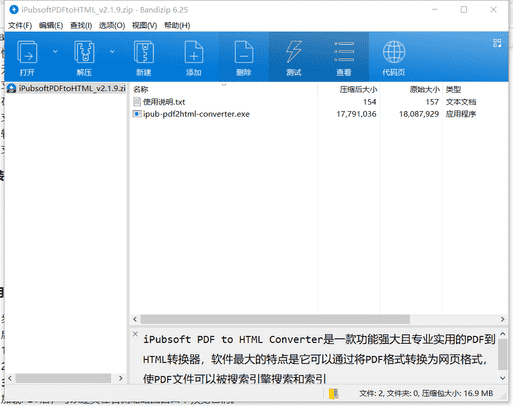513x406 pixels.
Task: Click compressed size 154 cell
Action: coord(369,102)
